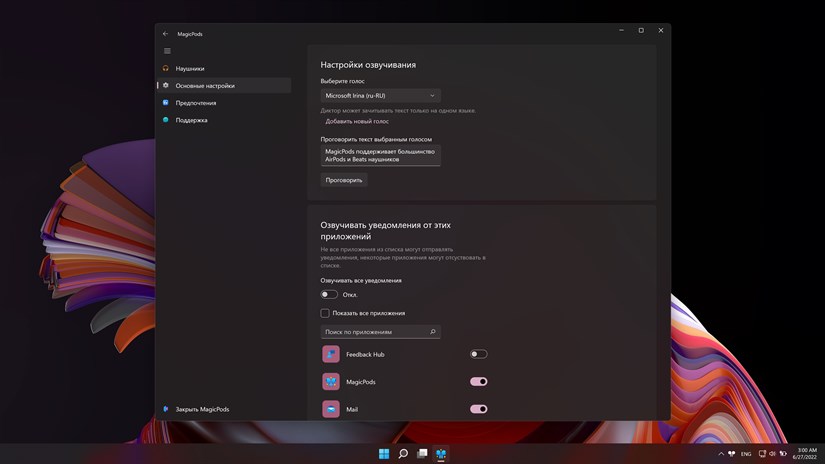Toggle the hamburger navigation menu
The height and width of the screenshot is (464, 825).
[x=167, y=51]
